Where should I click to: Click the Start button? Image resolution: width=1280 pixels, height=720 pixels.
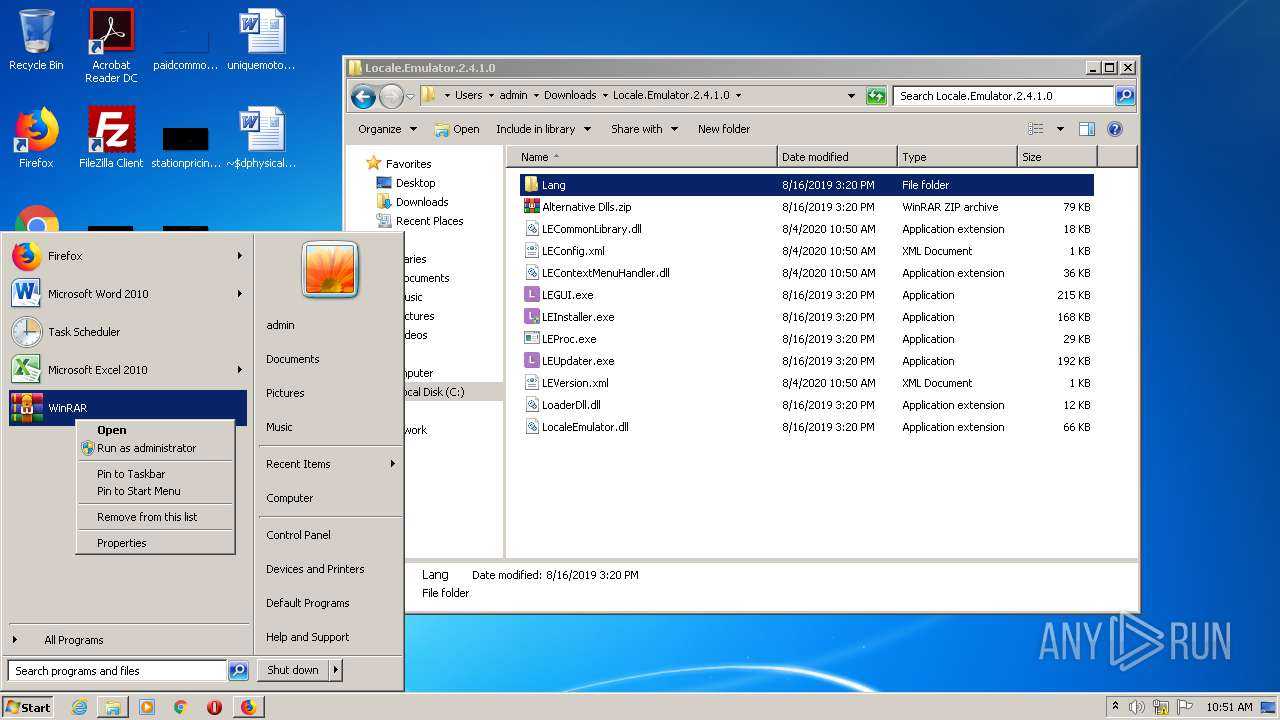tap(28, 707)
